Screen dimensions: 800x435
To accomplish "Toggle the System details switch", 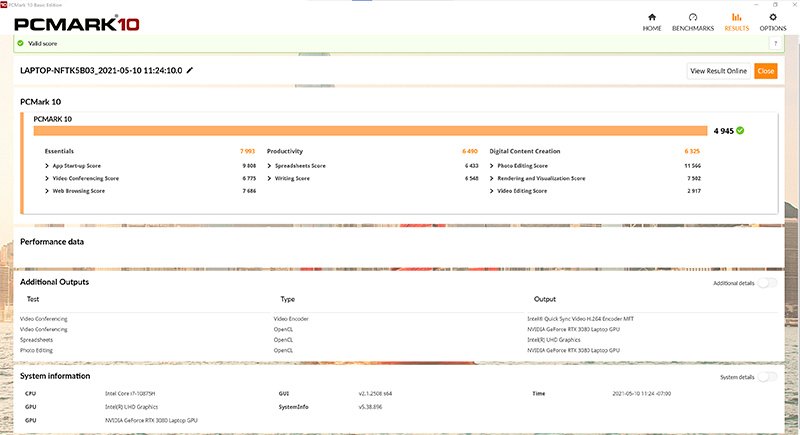I will coord(767,377).
